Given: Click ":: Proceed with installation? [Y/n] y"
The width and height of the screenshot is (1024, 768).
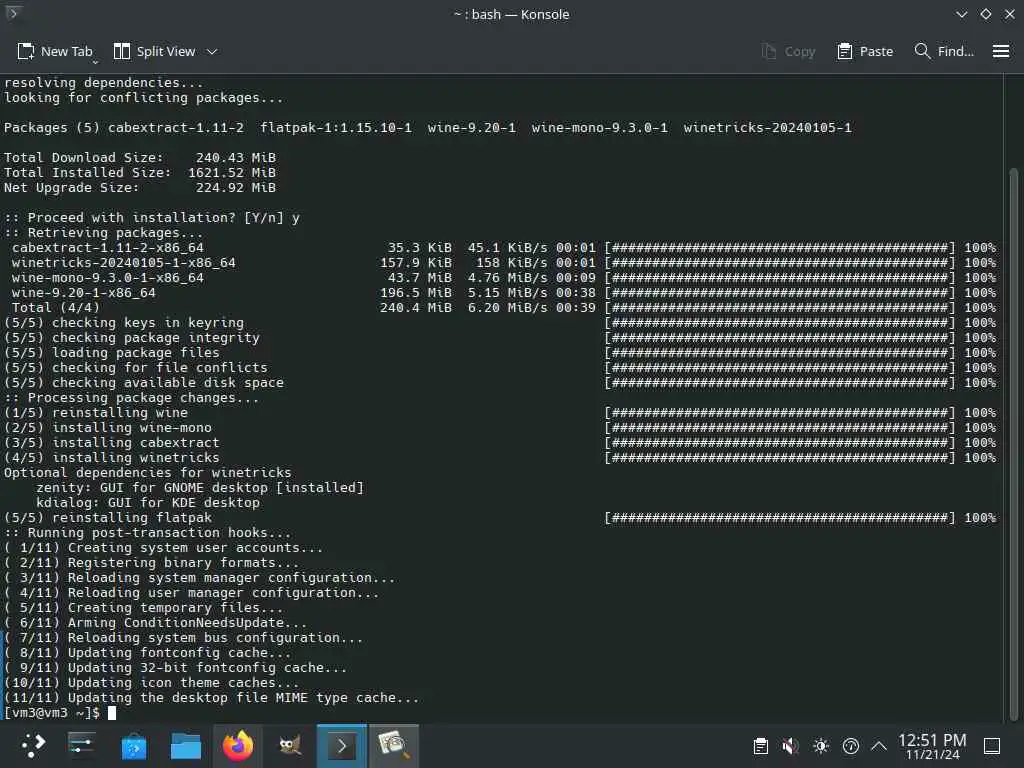Looking at the screenshot, I should pyautogui.click(x=152, y=217).
